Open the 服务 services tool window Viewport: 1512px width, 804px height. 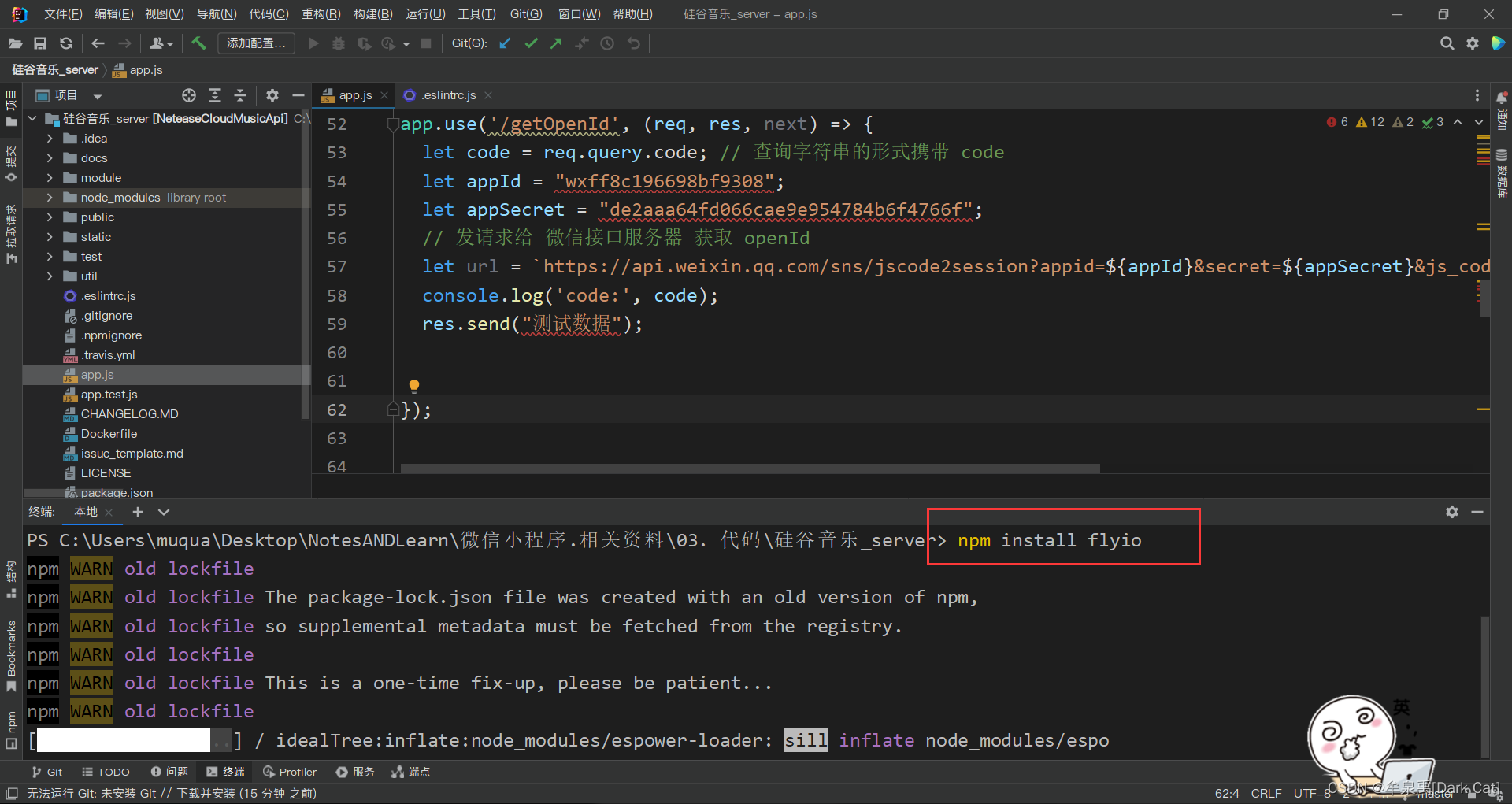[355, 772]
